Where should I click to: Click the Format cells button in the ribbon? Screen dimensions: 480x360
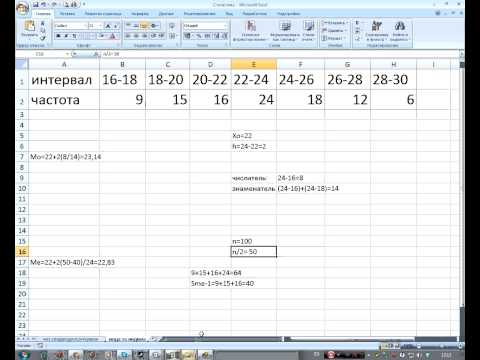[334, 38]
